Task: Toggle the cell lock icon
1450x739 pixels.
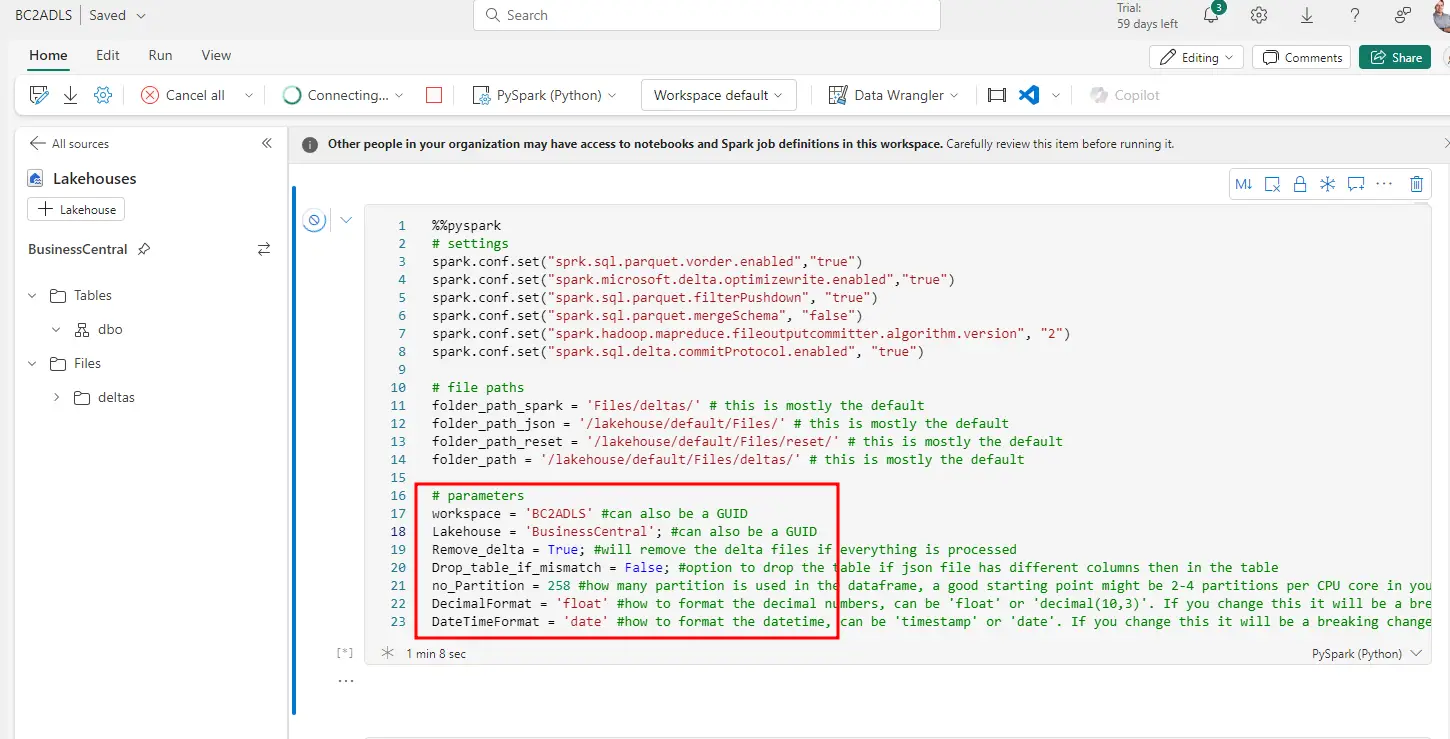Action: pyautogui.click(x=1300, y=184)
